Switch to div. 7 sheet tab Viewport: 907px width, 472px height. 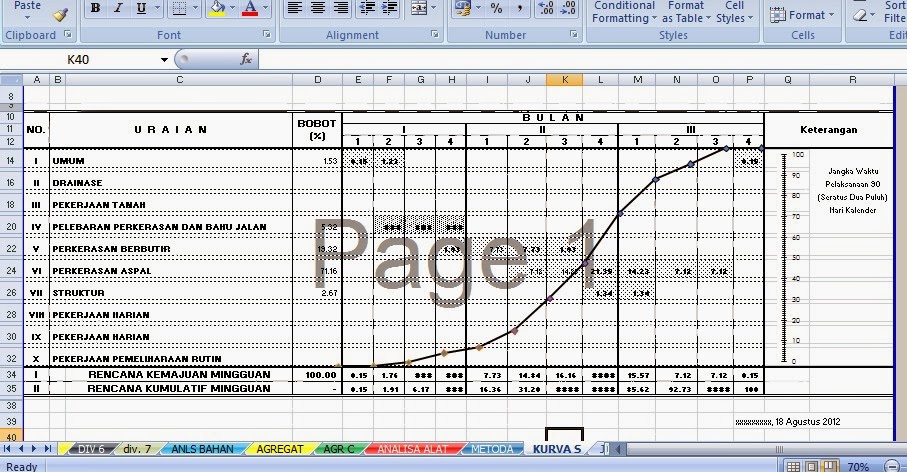pyautogui.click(x=137, y=449)
